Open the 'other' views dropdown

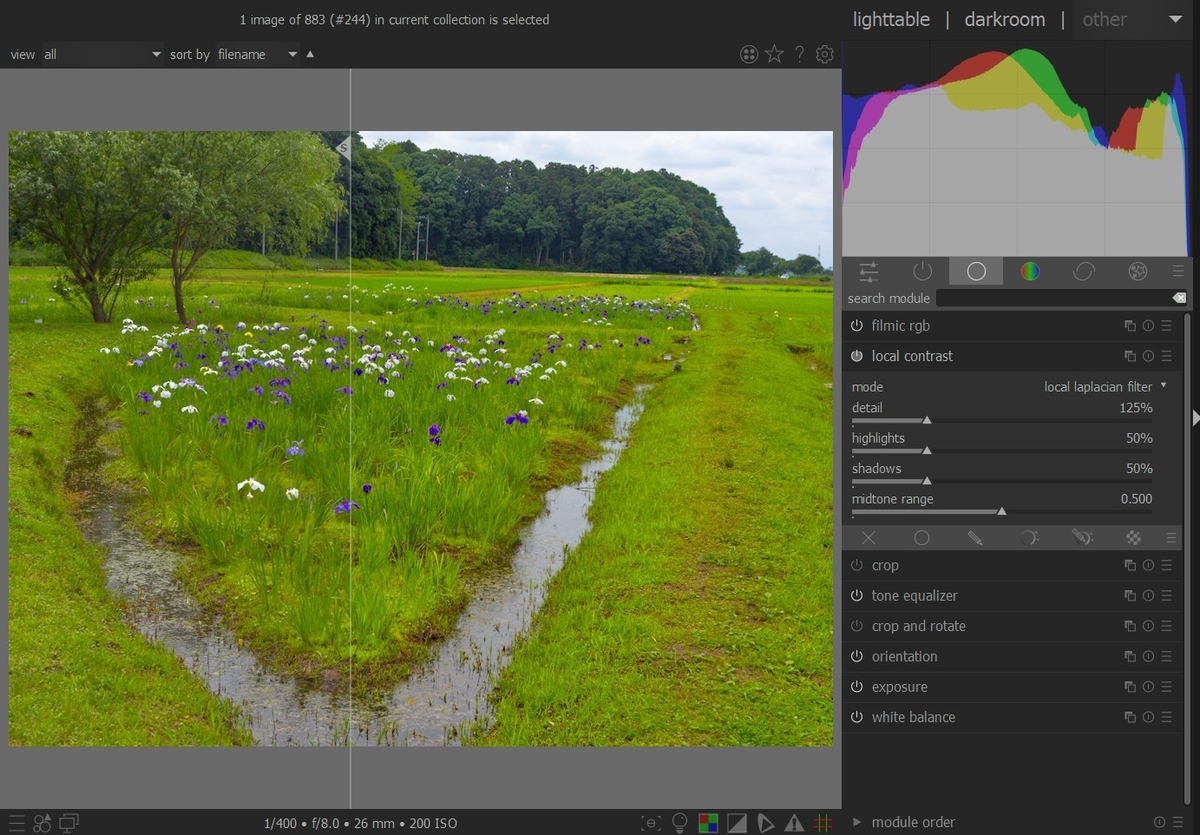pyautogui.click(x=1132, y=19)
